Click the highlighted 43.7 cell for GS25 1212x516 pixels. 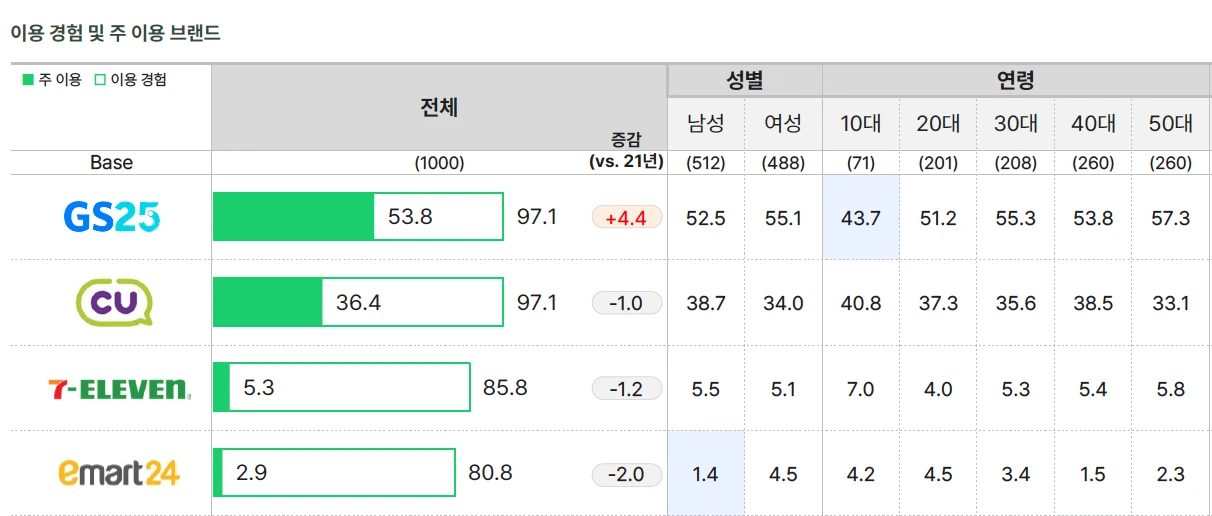pyautogui.click(x=861, y=217)
